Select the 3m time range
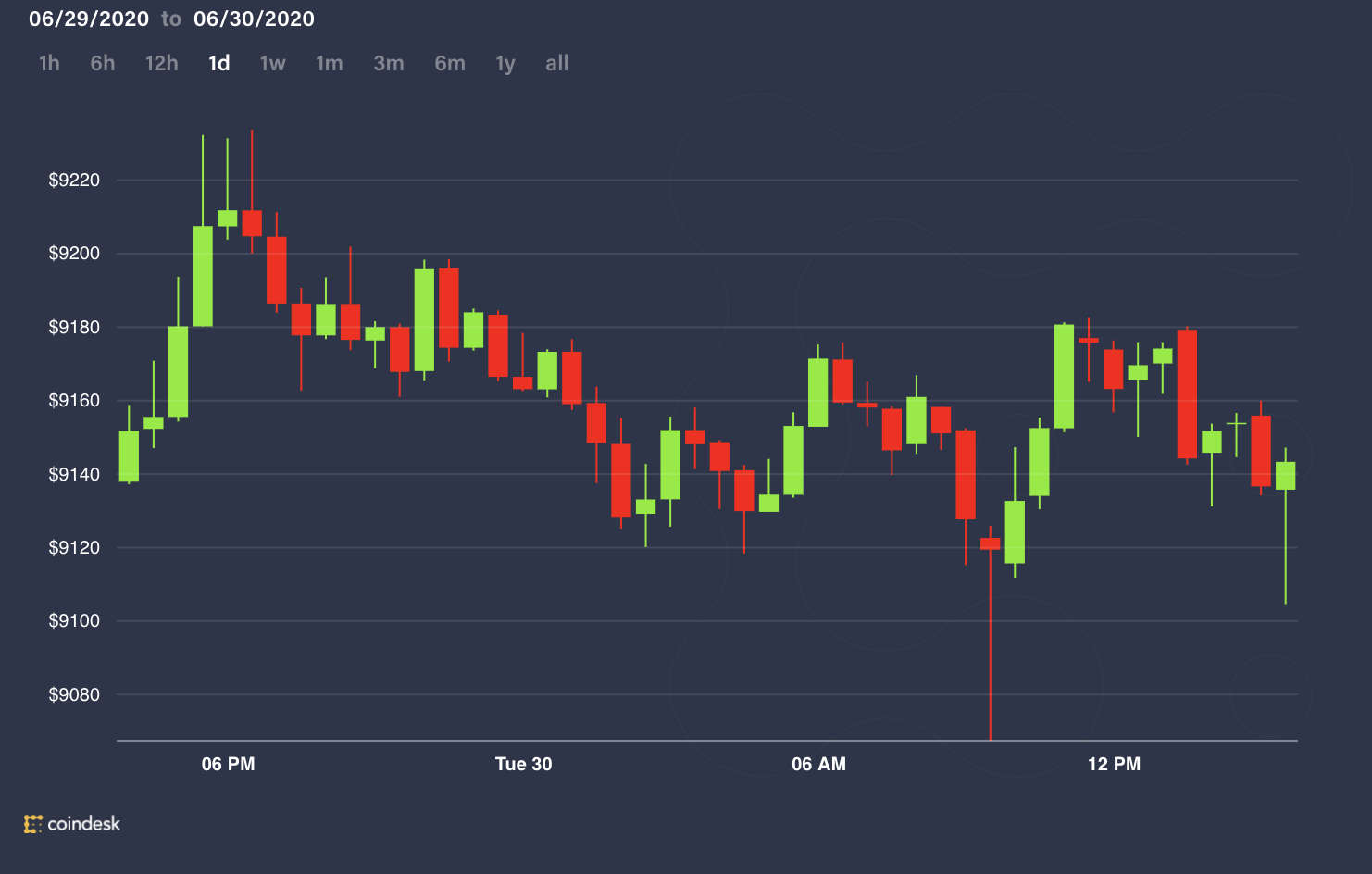The height and width of the screenshot is (874, 1372). [389, 64]
